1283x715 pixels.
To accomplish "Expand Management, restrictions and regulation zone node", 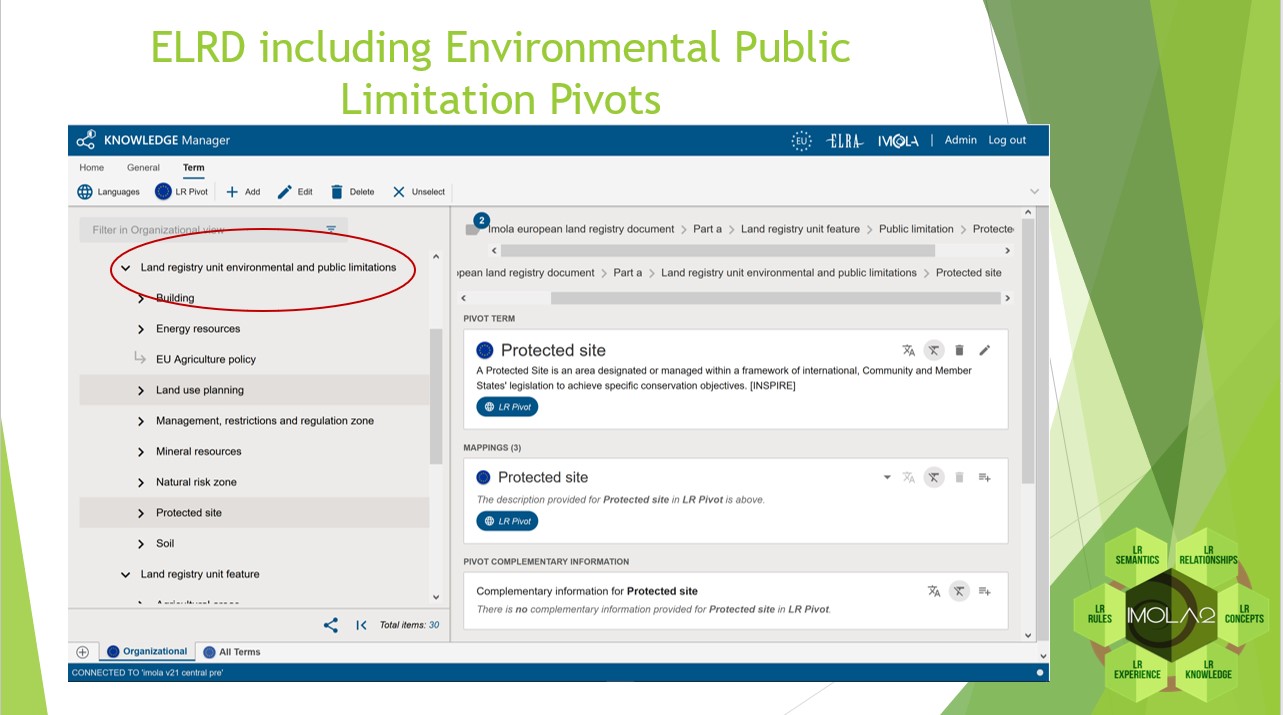I will 141,421.
